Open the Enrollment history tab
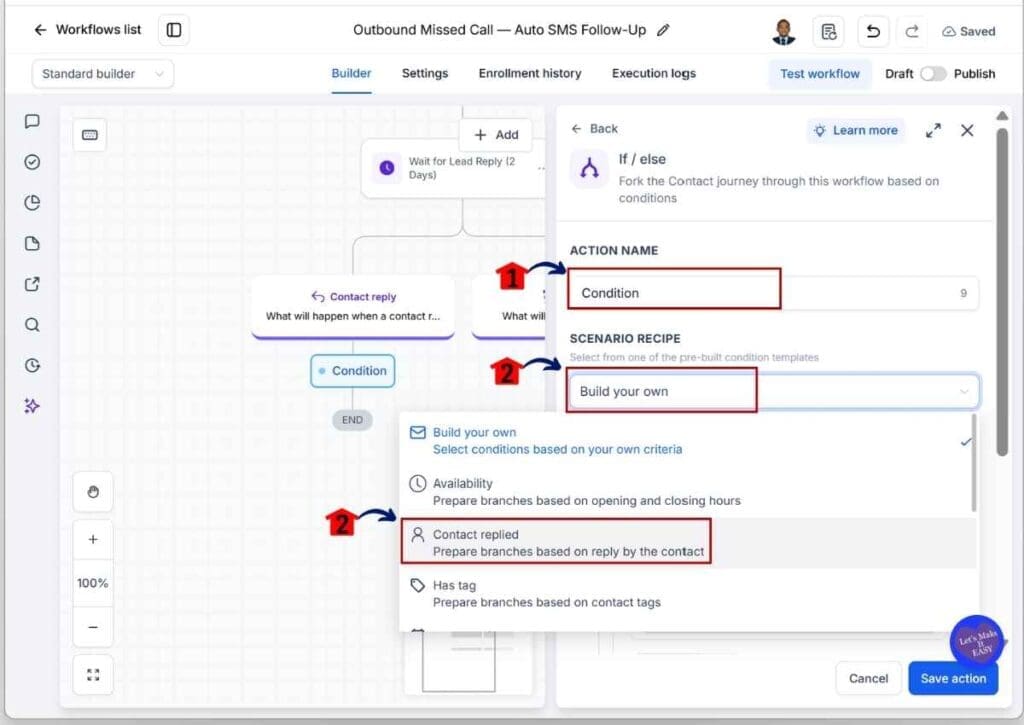The image size is (1024, 725). [x=530, y=74]
